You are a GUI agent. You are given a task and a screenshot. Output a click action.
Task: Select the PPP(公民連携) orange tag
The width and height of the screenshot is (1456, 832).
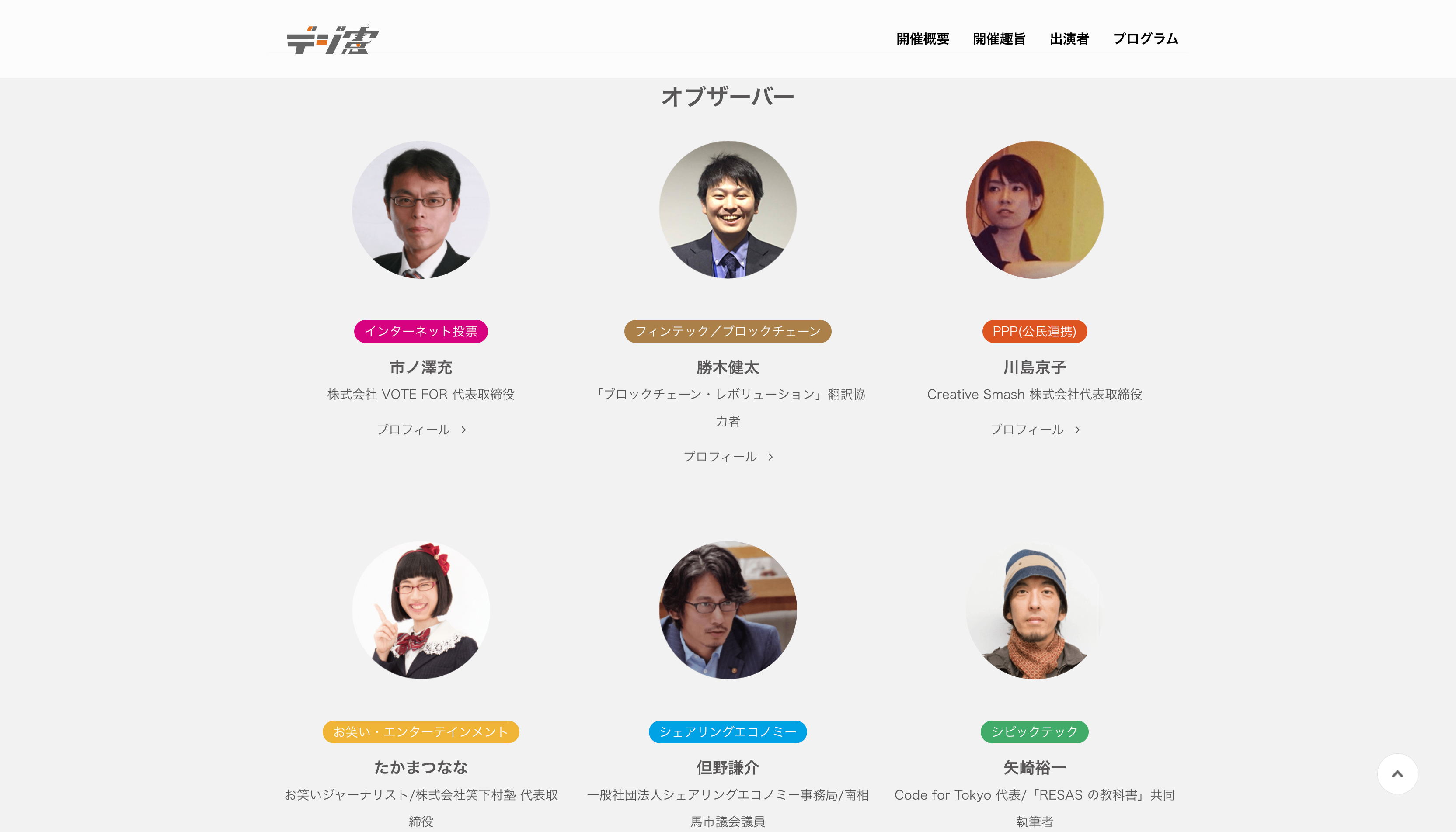tap(1035, 331)
